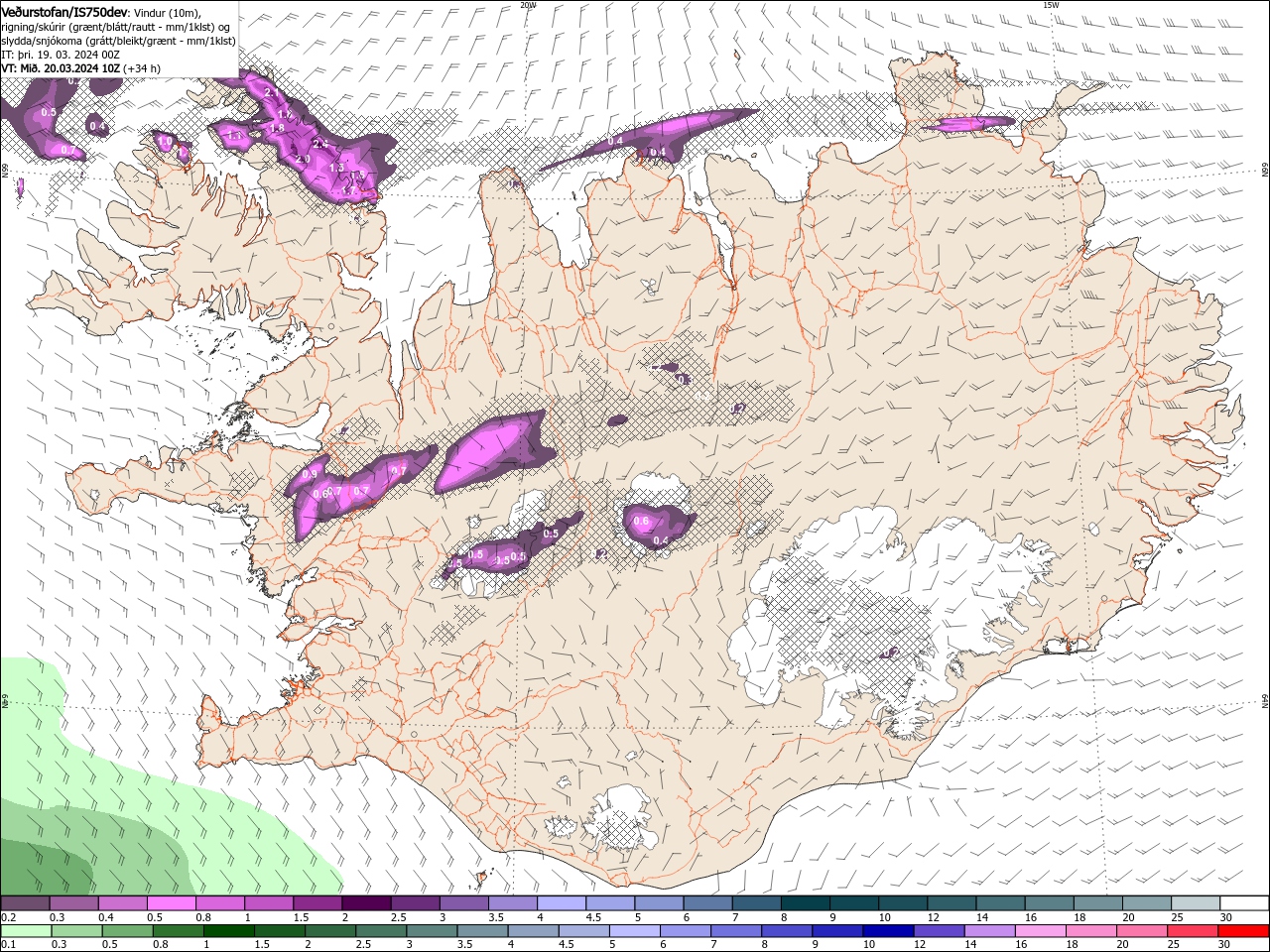Select the rain legend swatch between 3 and 3.5
The height and width of the screenshot is (952, 1270).
coord(432,931)
